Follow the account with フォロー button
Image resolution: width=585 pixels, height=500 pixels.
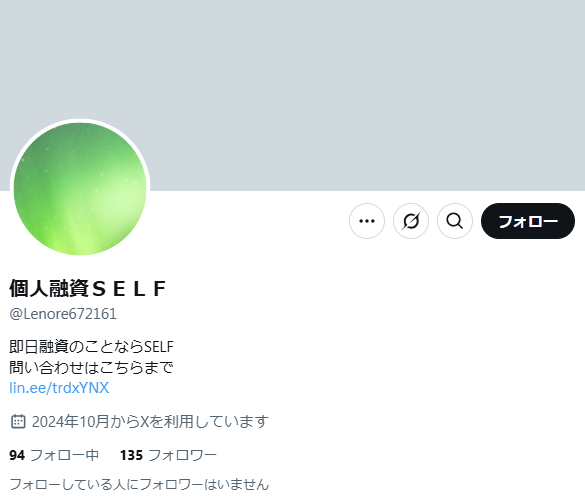point(528,221)
